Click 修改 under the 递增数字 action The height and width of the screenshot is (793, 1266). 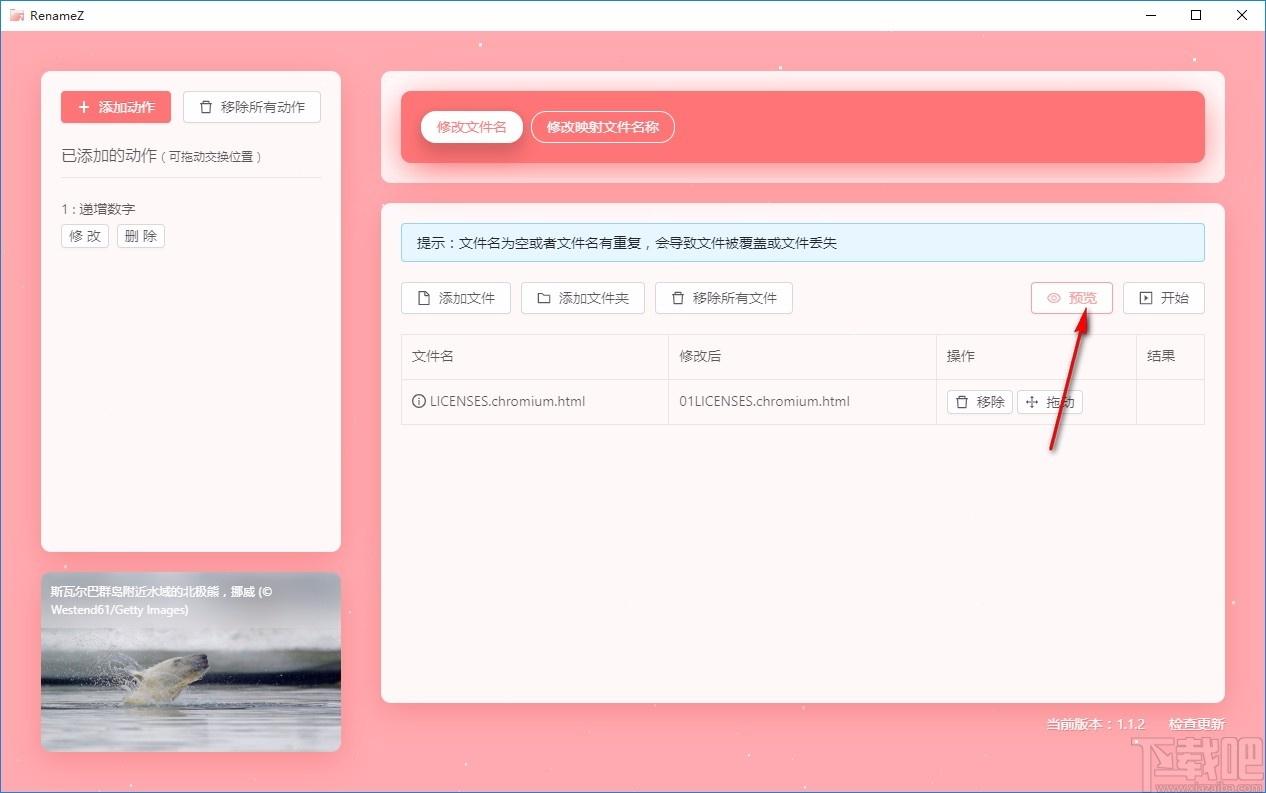coord(85,236)
